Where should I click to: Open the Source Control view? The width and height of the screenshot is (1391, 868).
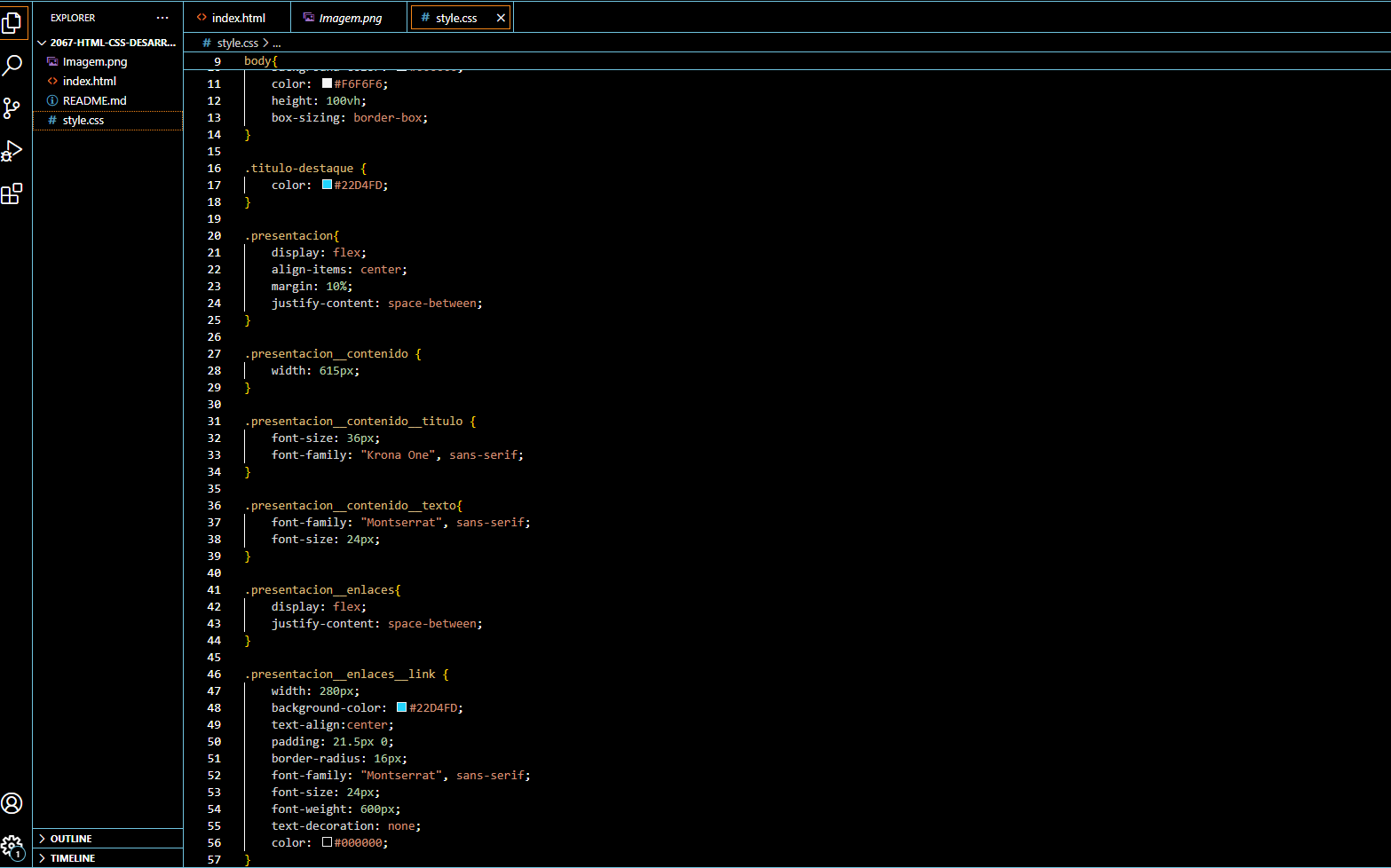click(x=12, y=108)
